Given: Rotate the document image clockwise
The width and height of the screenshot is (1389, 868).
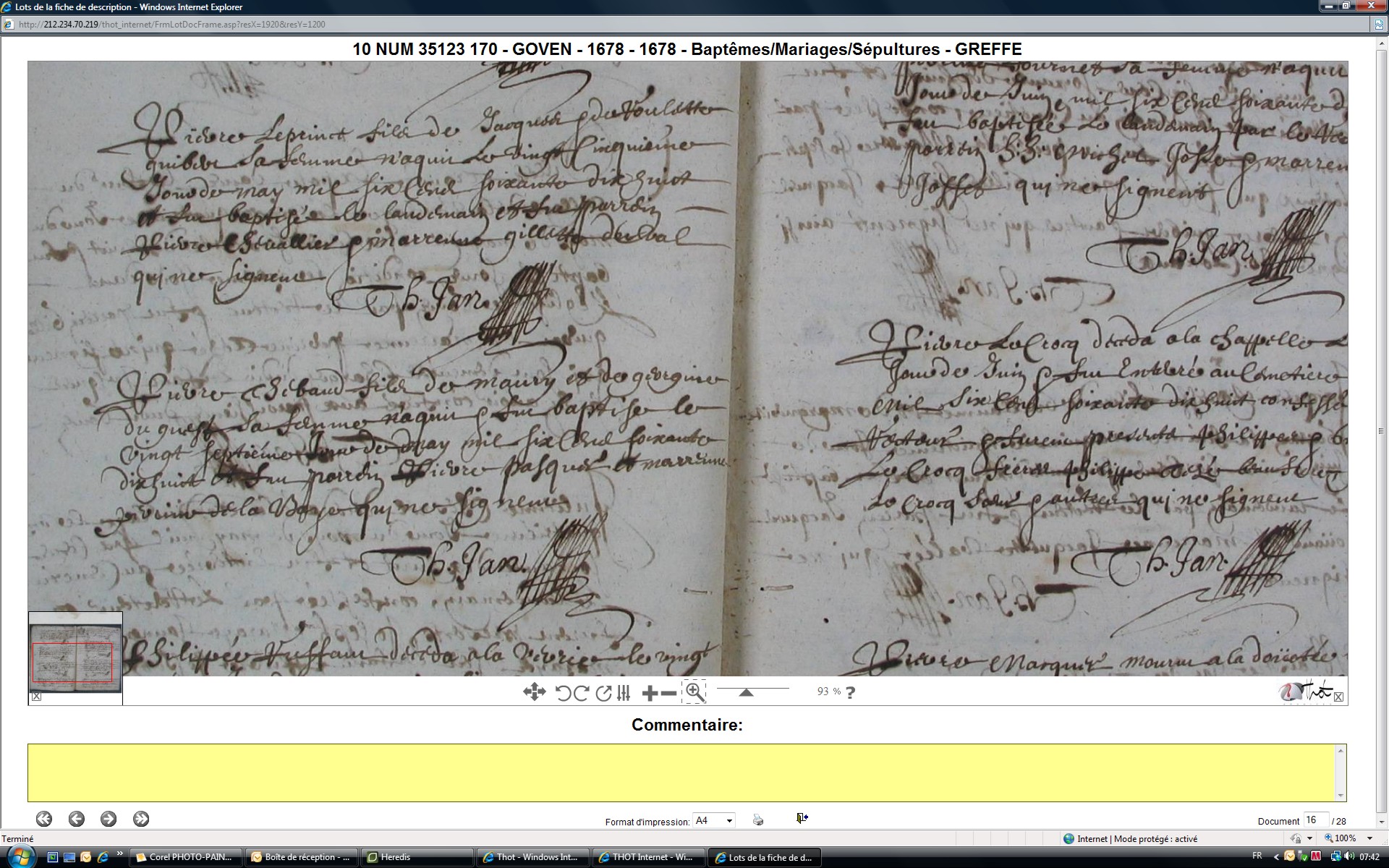Looking at the screenshot, I should (x=581, y=693).
